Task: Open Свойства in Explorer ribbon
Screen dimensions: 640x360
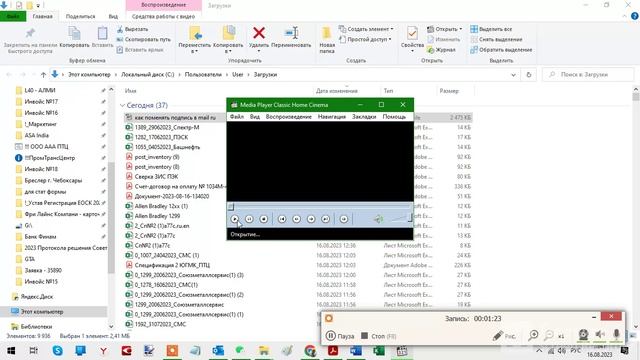Action: [x=412, y=39]
